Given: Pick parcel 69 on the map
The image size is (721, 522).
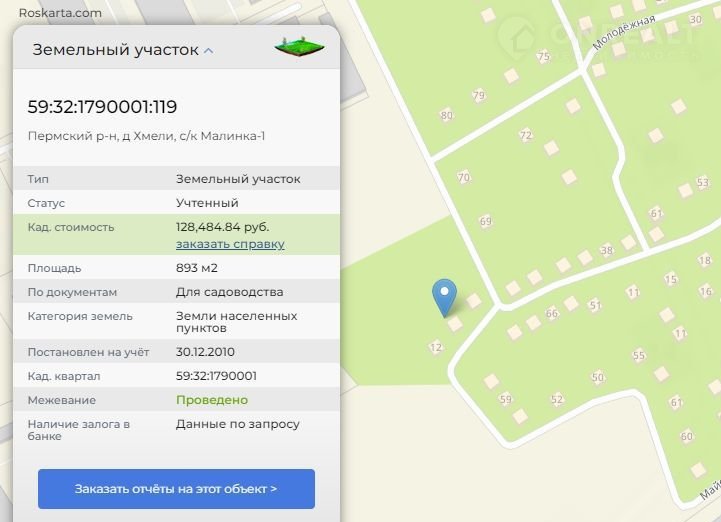Looking at the screenshot, I should tap(486, 221).
